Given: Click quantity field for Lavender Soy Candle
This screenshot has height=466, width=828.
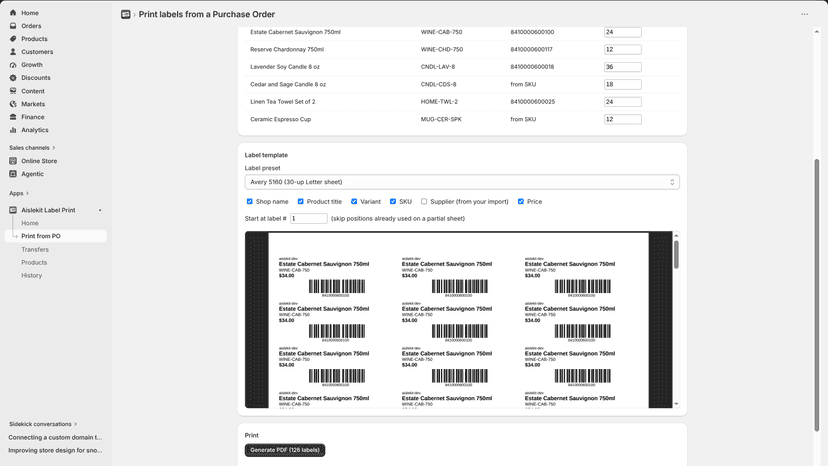Looking at the screenshot, I should pyautogui.click(x=623, y=67).
